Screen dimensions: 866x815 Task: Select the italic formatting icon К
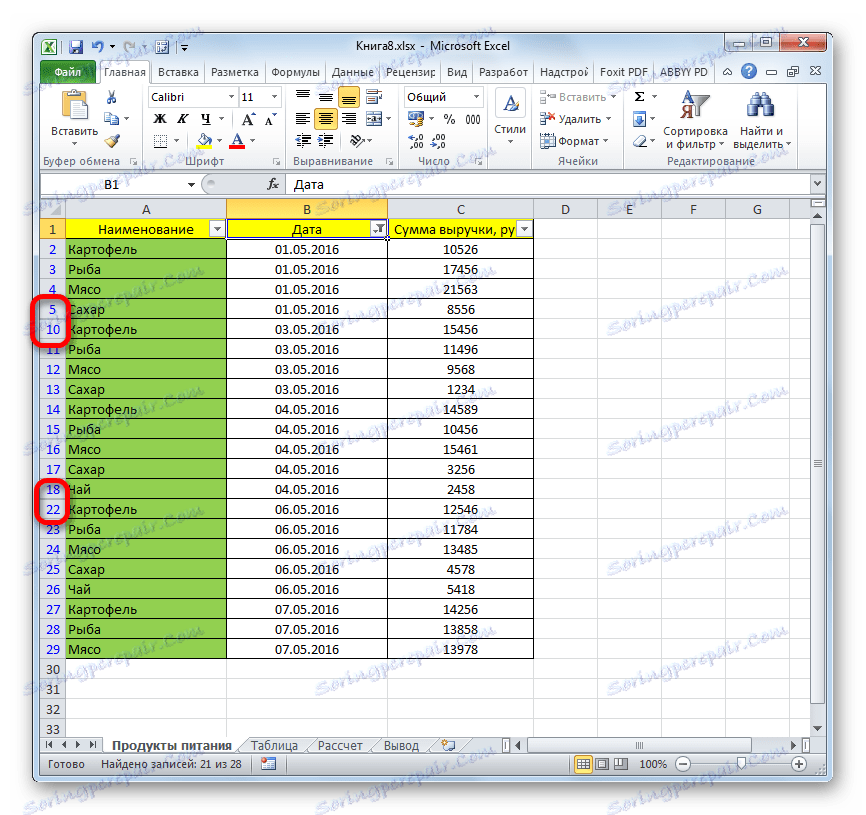183,119
